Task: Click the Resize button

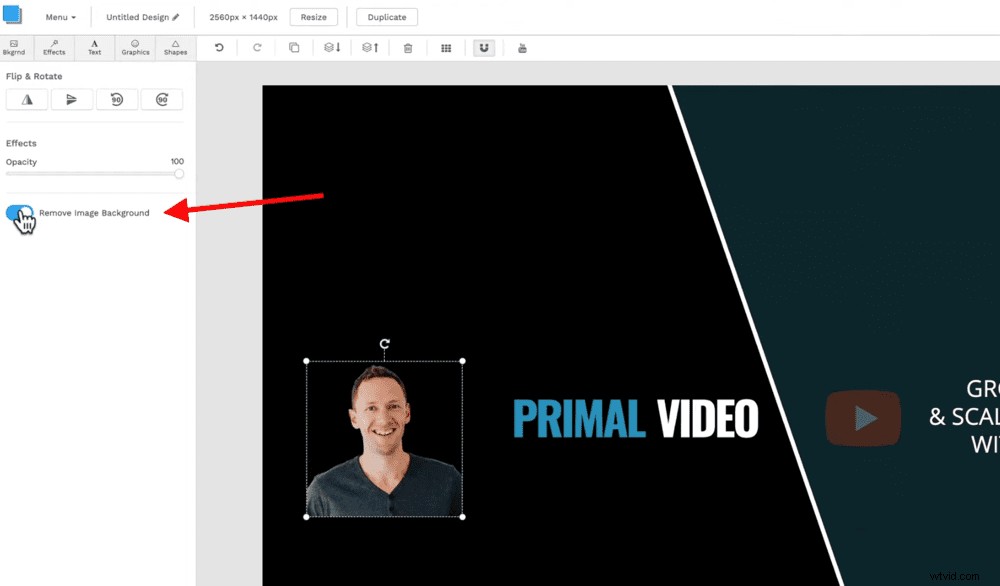Action: (x=314, y=16)
